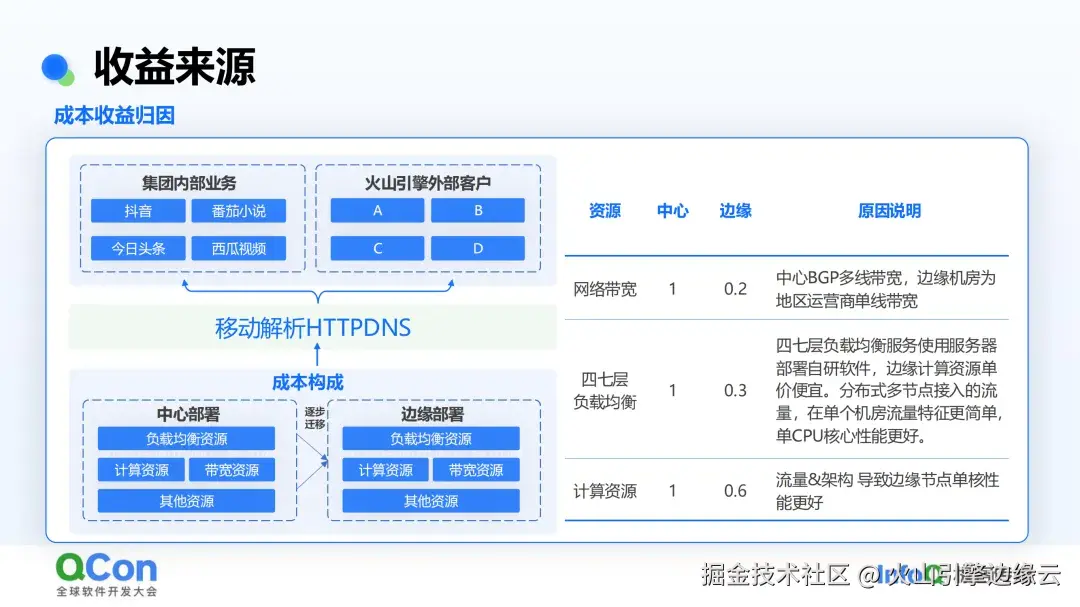
Task: Click the 负载均衡资源 button under 中心部署
Action: [186, 438]
